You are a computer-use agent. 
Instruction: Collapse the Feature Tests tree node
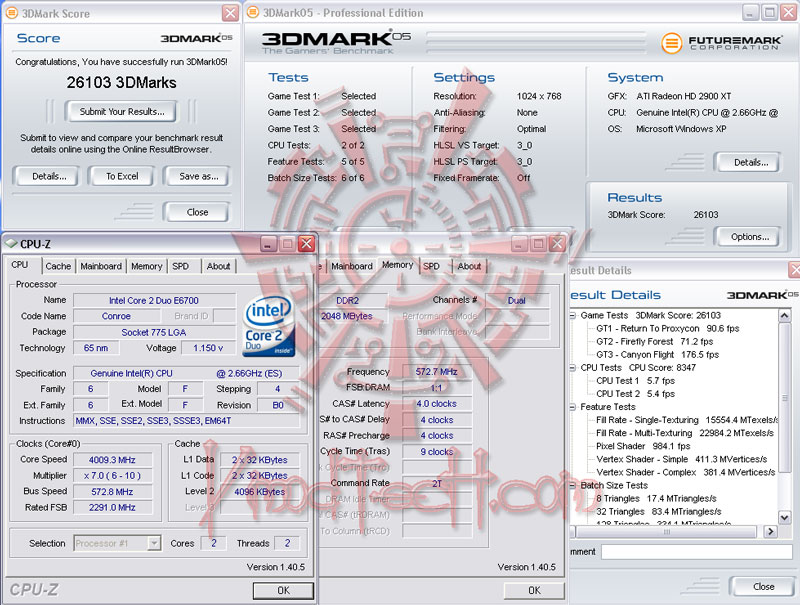point(573,407)
